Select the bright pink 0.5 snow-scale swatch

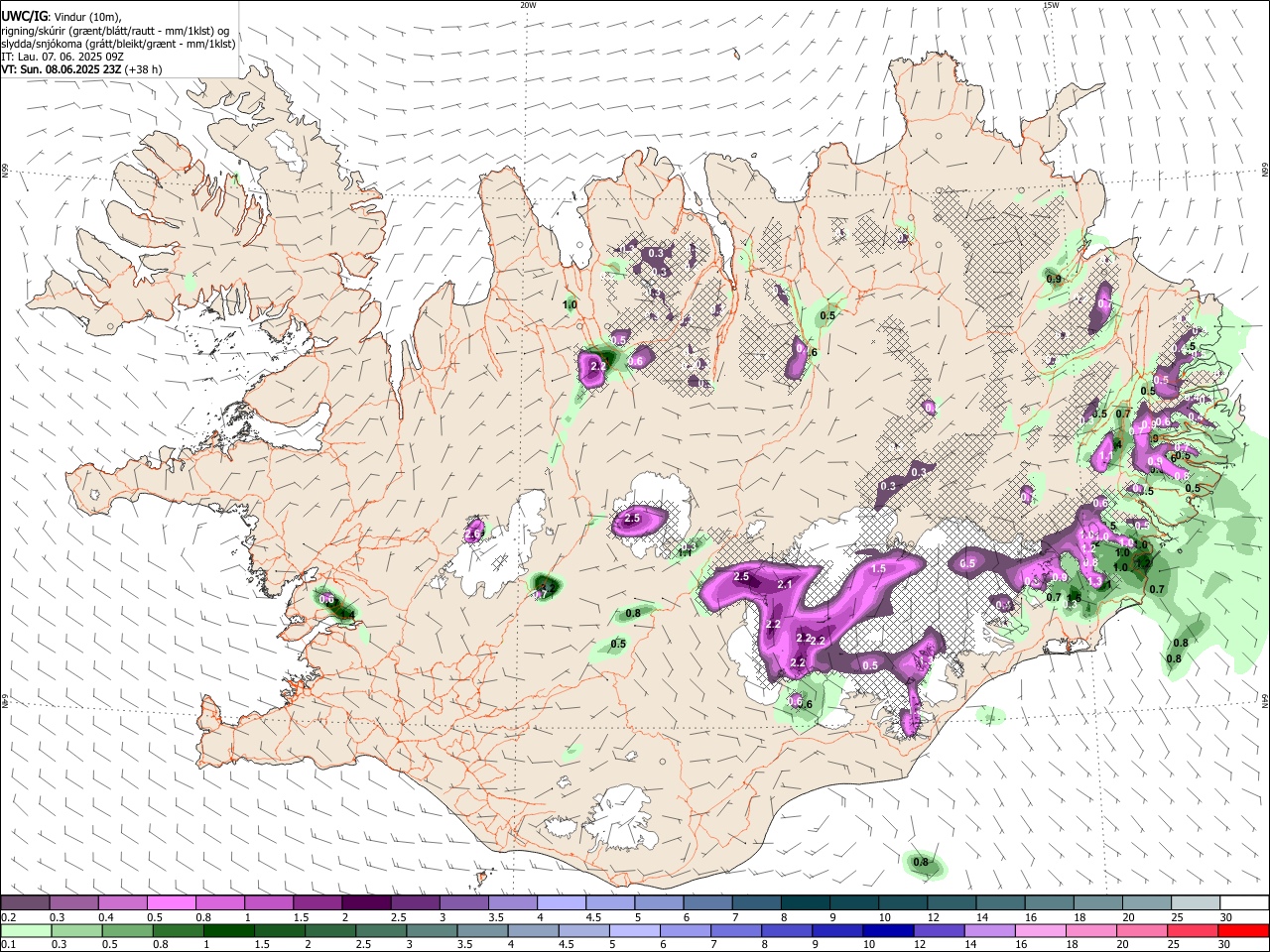click(171, 903)
